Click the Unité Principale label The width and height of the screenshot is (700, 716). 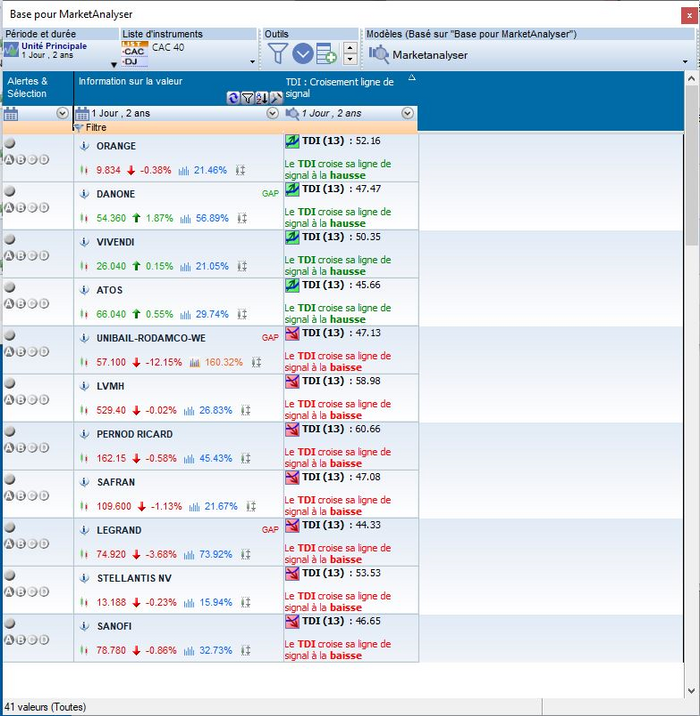coord(54,46)
